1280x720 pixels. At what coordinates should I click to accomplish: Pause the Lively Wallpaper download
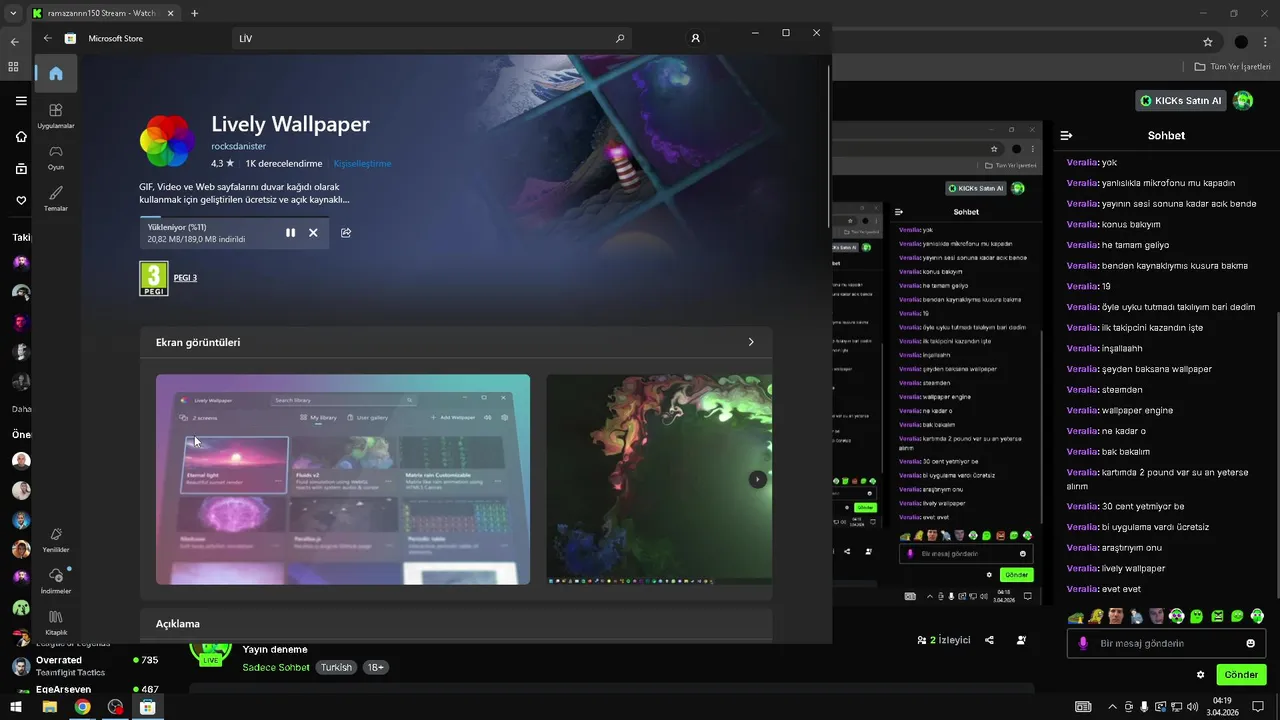tap(290, 232)
